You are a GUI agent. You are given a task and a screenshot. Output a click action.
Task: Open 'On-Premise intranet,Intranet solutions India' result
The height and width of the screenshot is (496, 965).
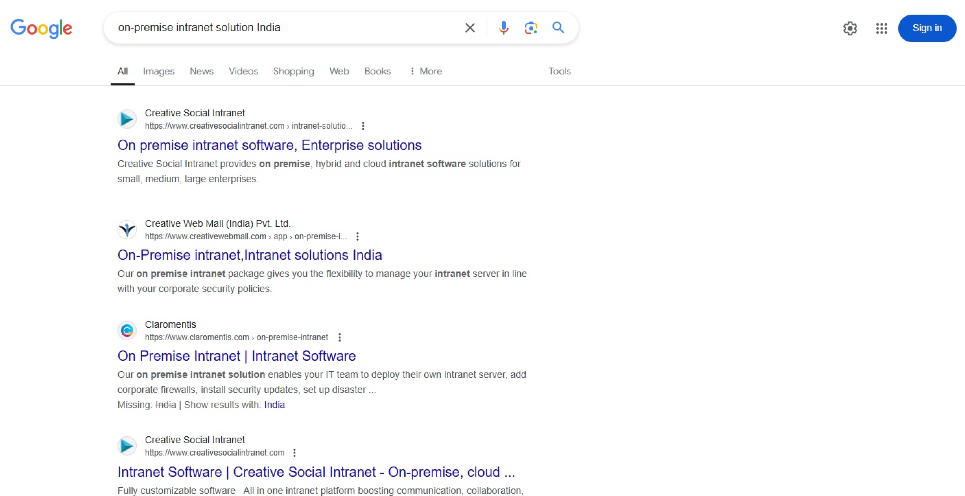(x=250, y=255)
